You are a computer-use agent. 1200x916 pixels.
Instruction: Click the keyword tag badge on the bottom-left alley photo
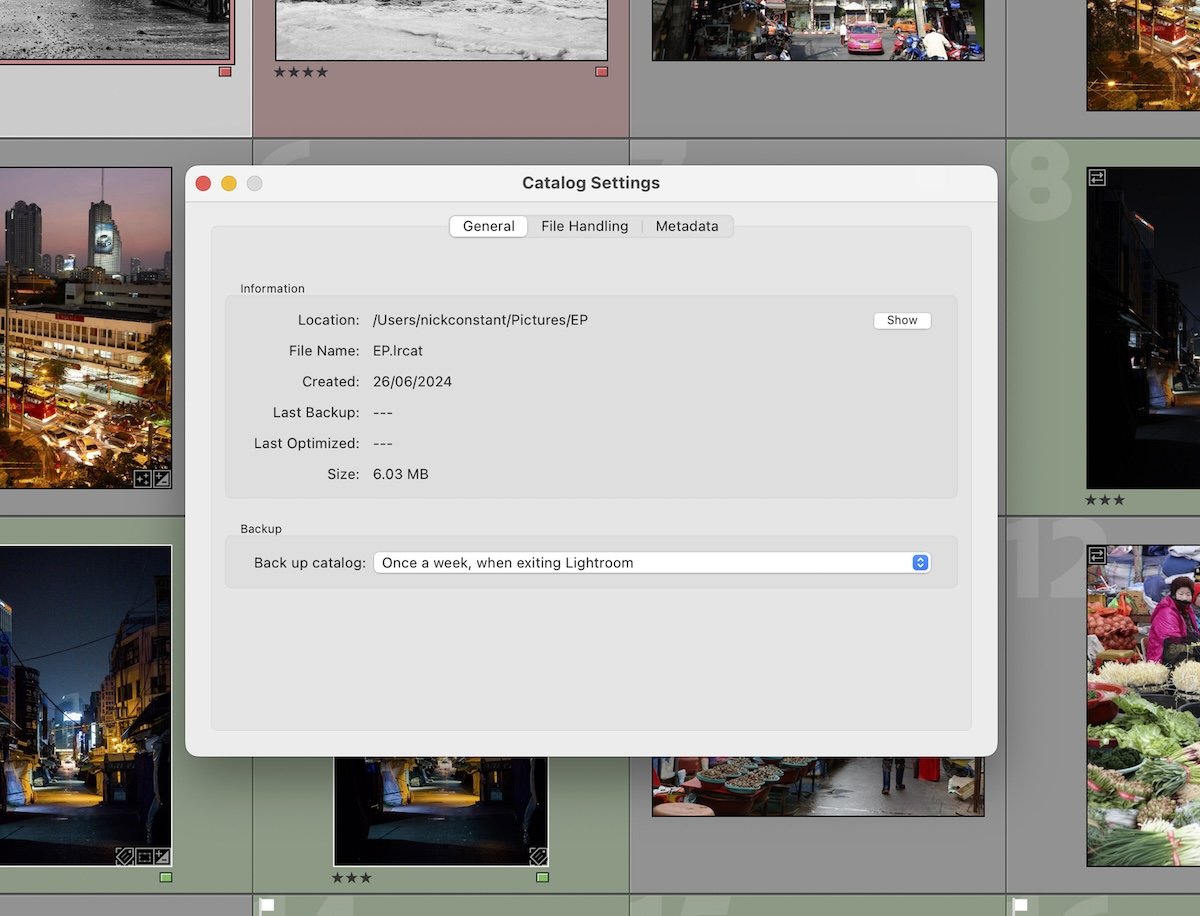click(x=124, y=856)
